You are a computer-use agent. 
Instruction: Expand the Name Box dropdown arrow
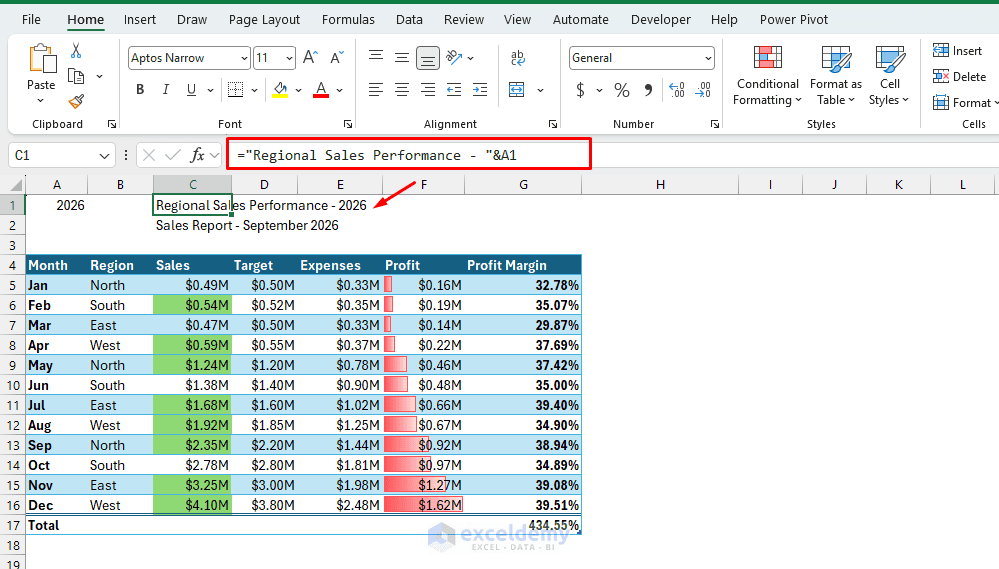pos(104,155)
